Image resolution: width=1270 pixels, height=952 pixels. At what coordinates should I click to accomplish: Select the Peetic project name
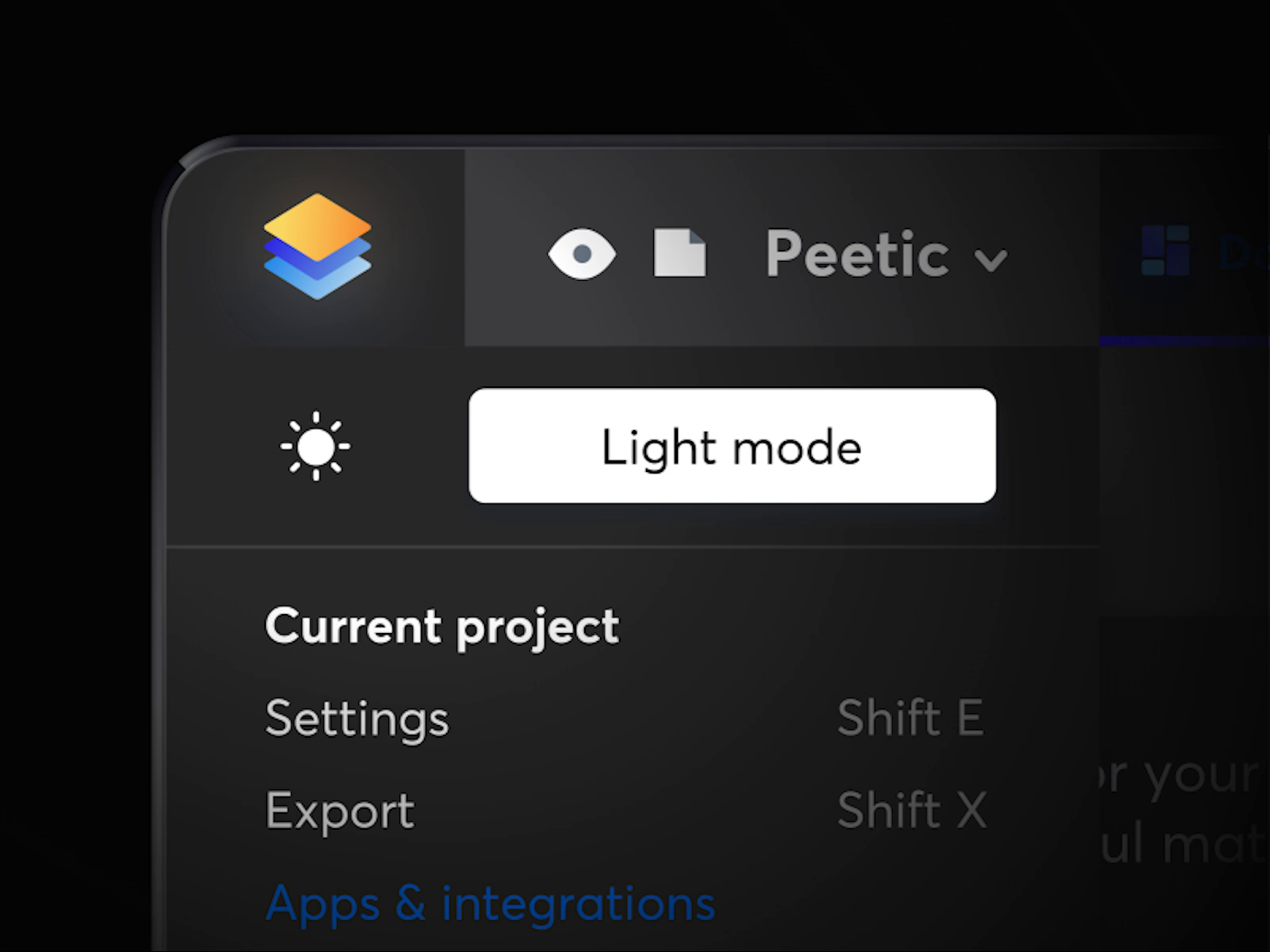pyautogui.click(x=856, y=254)
